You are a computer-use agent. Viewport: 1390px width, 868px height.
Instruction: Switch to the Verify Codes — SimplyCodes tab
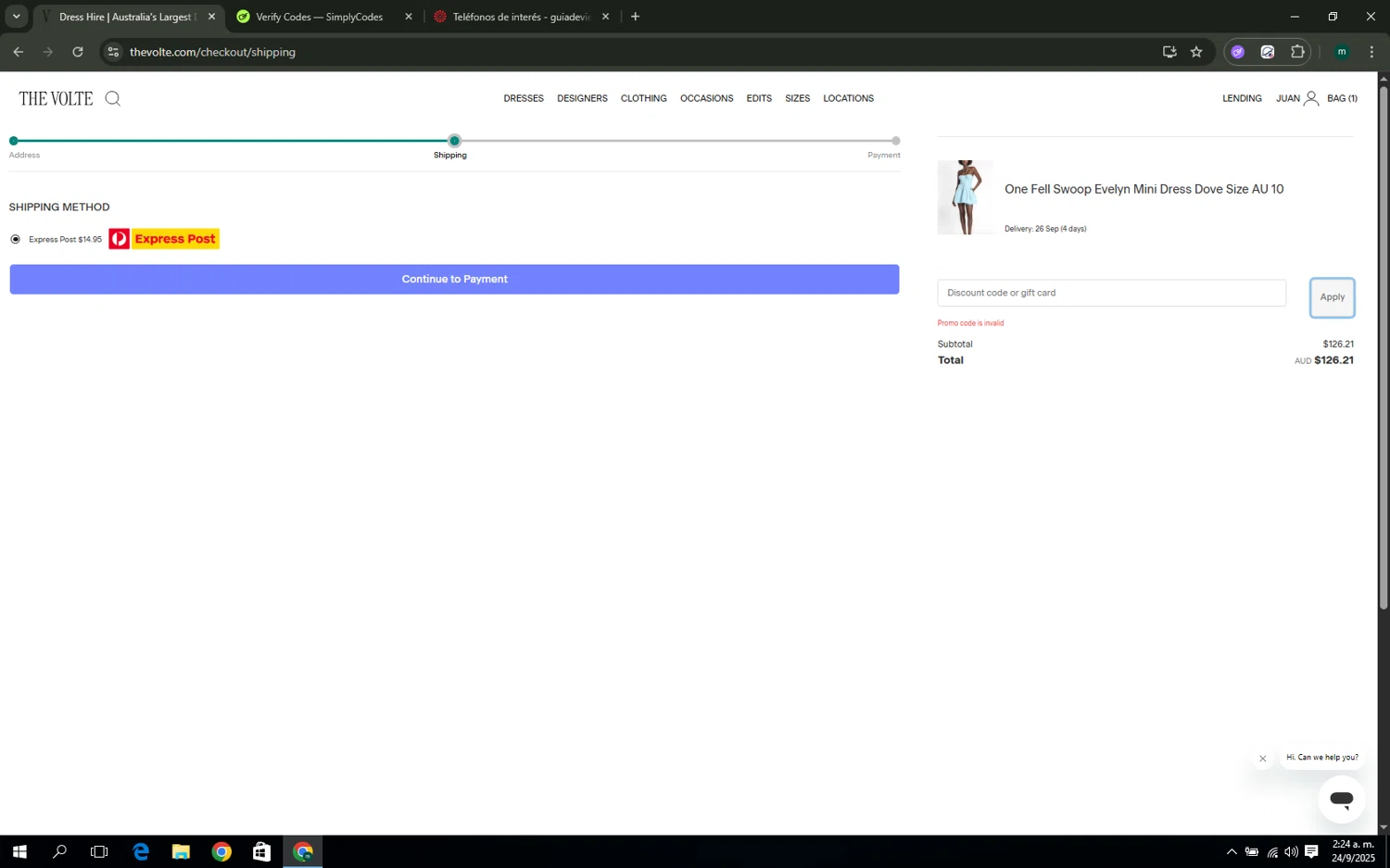point(319,17)
